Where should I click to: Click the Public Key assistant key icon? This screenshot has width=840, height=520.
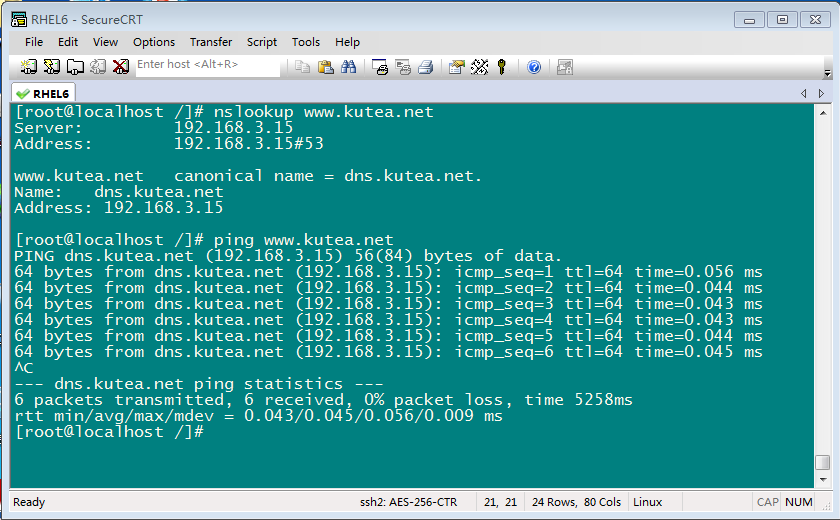click(502, 67)
